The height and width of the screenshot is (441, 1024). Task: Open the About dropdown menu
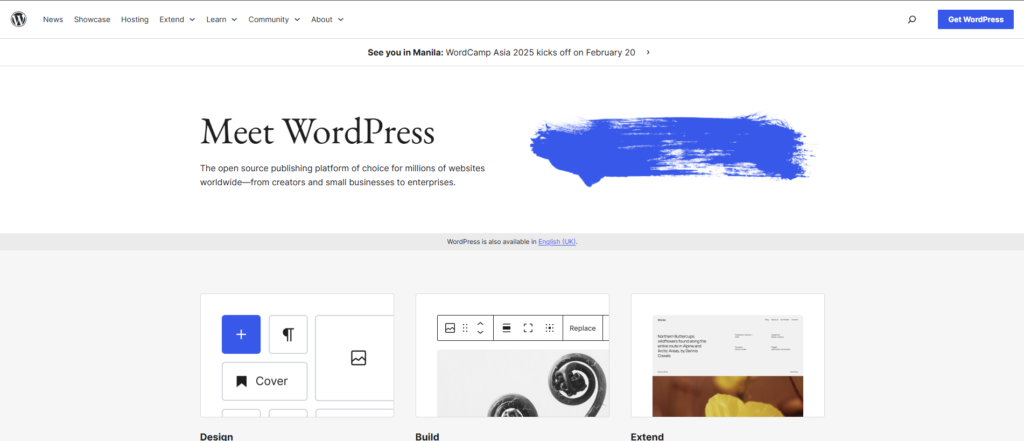coord(327,19)
